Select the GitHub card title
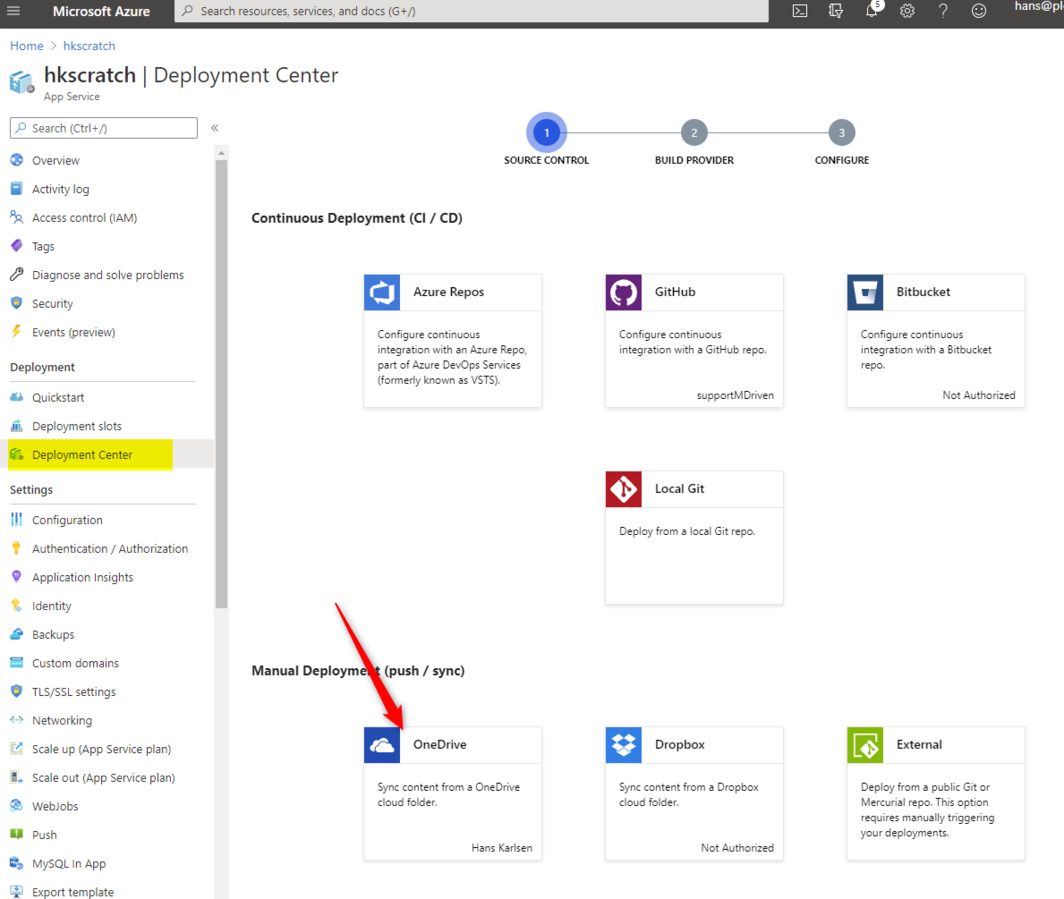Screen dimensions: 1064x899 pos(675,292)
